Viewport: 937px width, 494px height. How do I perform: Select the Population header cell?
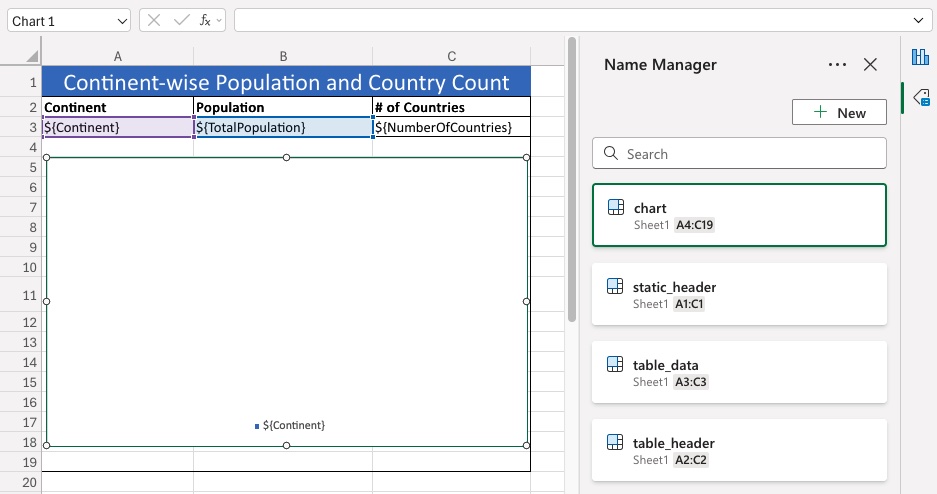pyautogui.click(x=283, y=107)
